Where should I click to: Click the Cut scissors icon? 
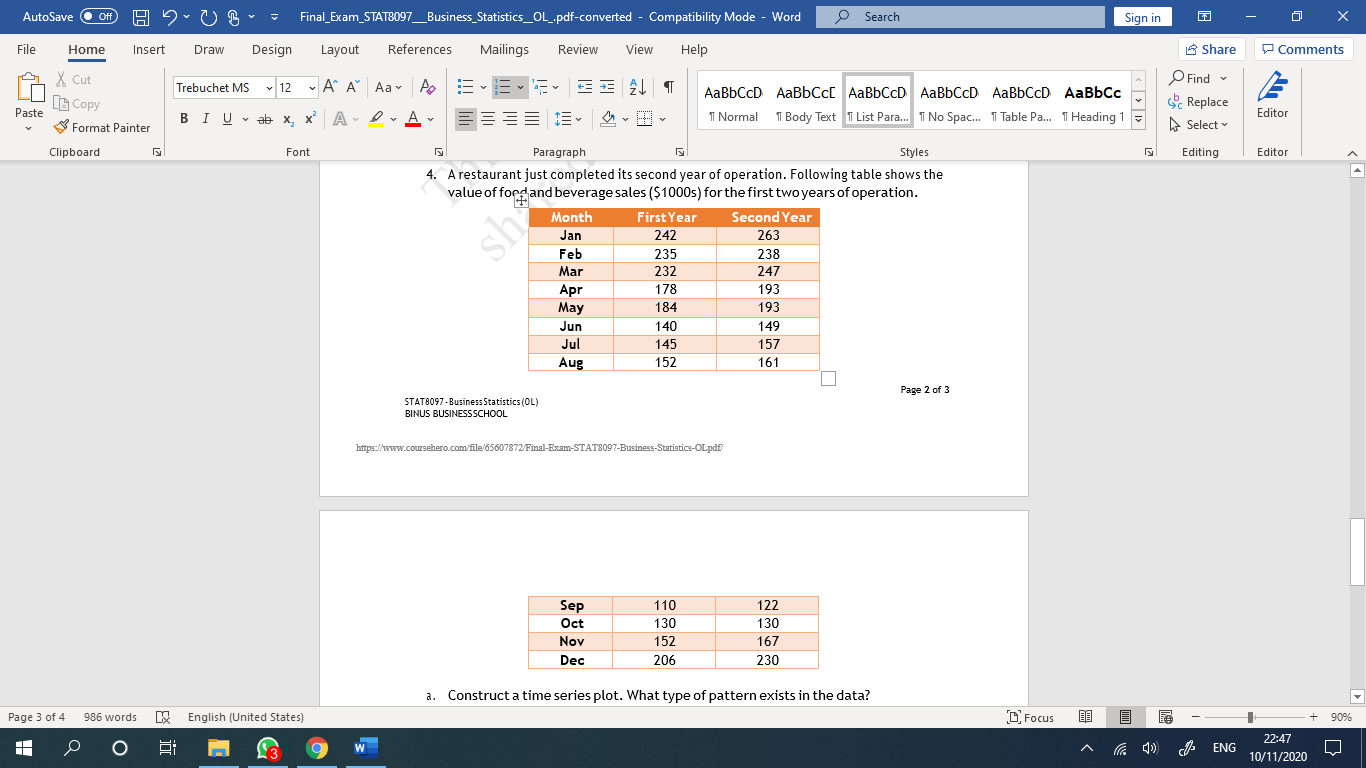click(62, 79)
